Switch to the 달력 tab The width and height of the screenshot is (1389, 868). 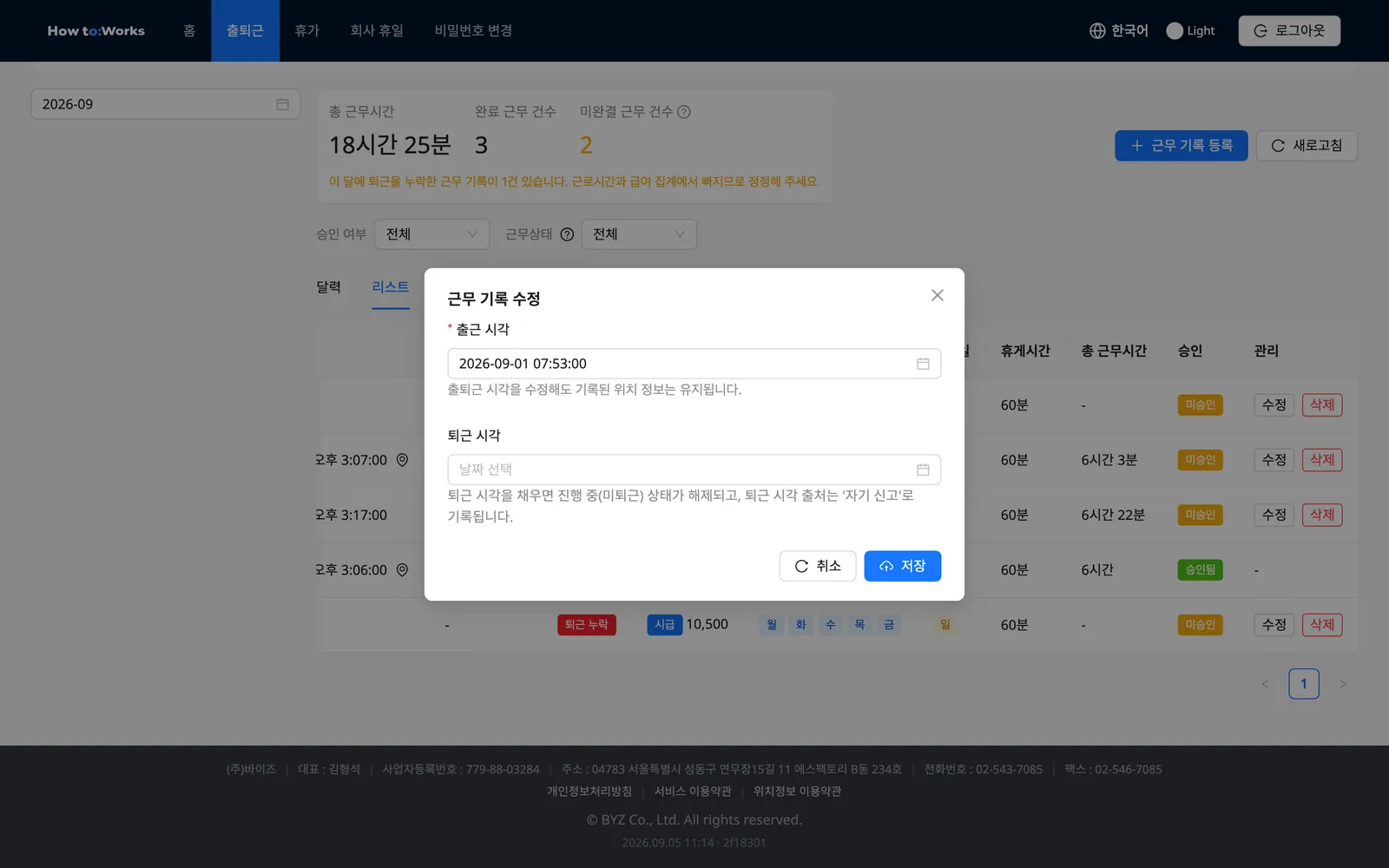328,287
